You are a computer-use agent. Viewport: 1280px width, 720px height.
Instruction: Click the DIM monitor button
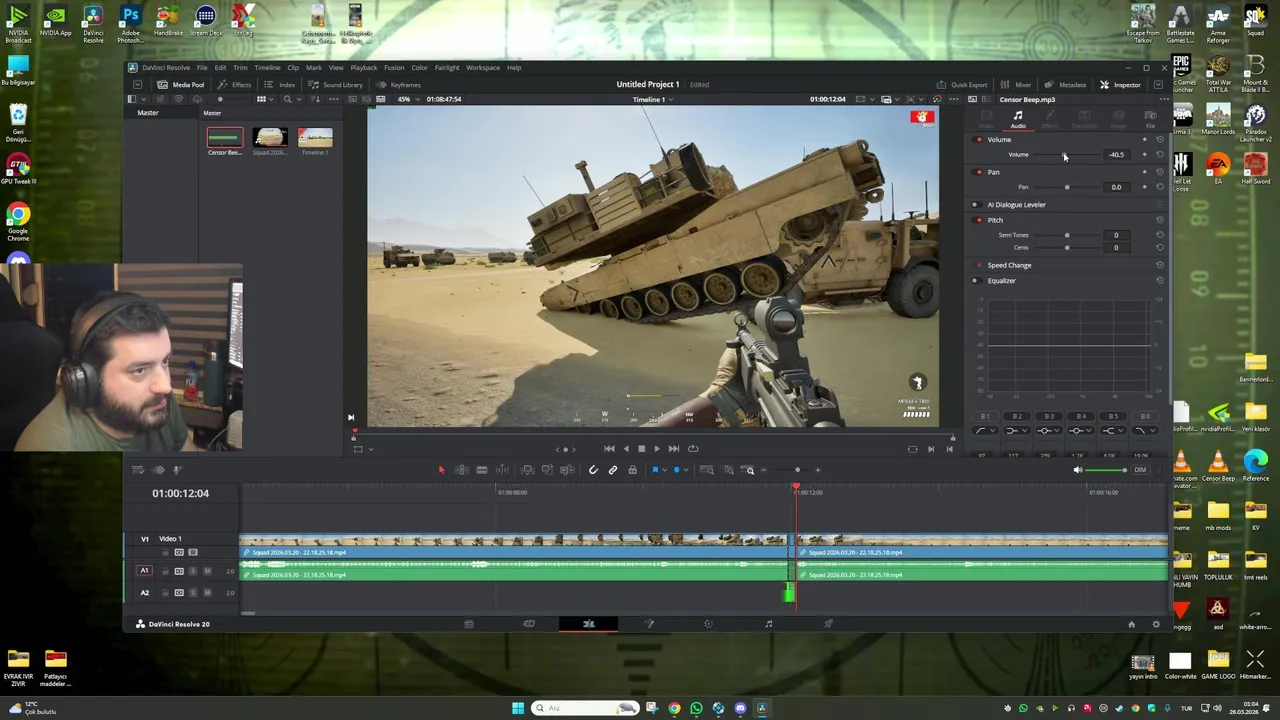pyautogui.click(x=1140, y=470)
